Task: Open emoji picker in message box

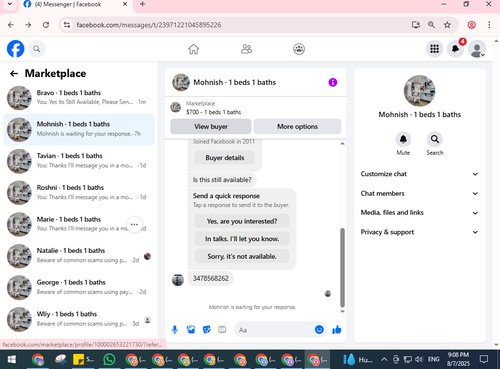Action: click(x=319, y=330)
